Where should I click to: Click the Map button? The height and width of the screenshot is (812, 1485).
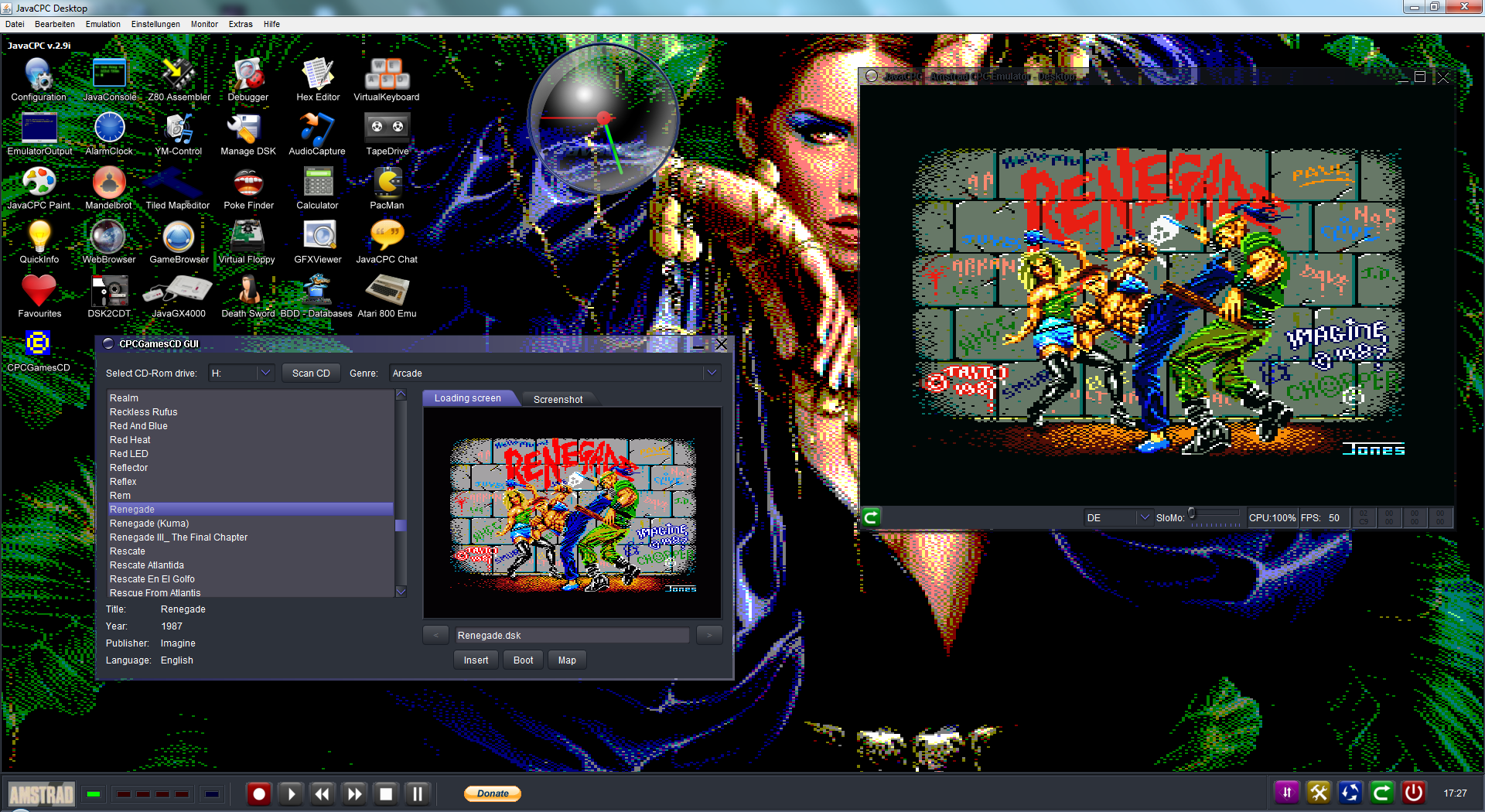click(x=567, y=660)
